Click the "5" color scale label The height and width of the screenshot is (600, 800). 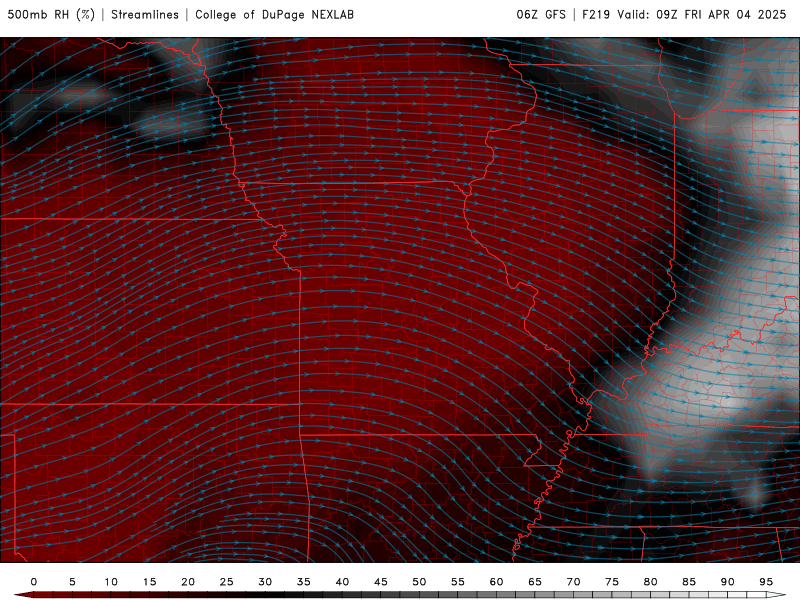(72, 582)
